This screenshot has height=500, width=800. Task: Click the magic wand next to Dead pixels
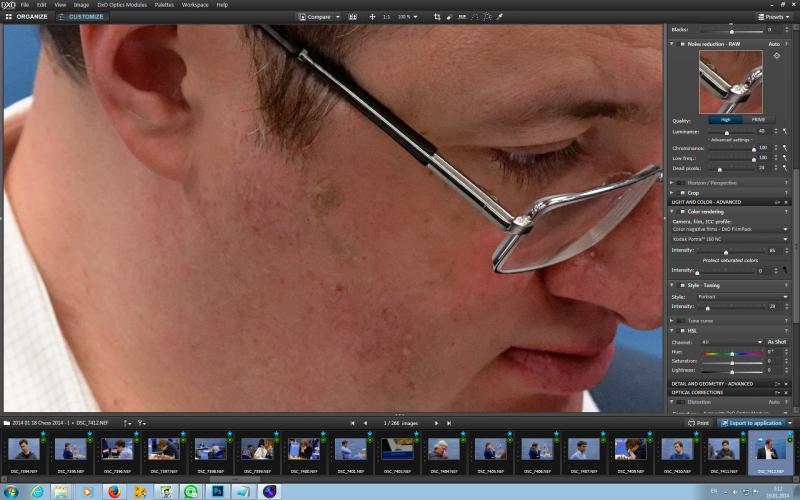pyautogui.click(x=785, y=168)
